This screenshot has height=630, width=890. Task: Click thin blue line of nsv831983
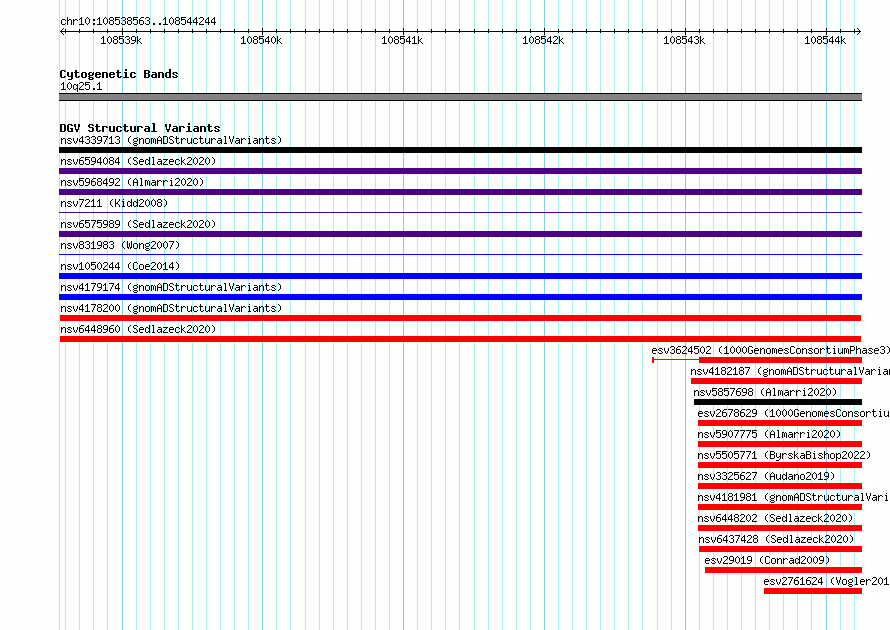[x=460, y=254]
